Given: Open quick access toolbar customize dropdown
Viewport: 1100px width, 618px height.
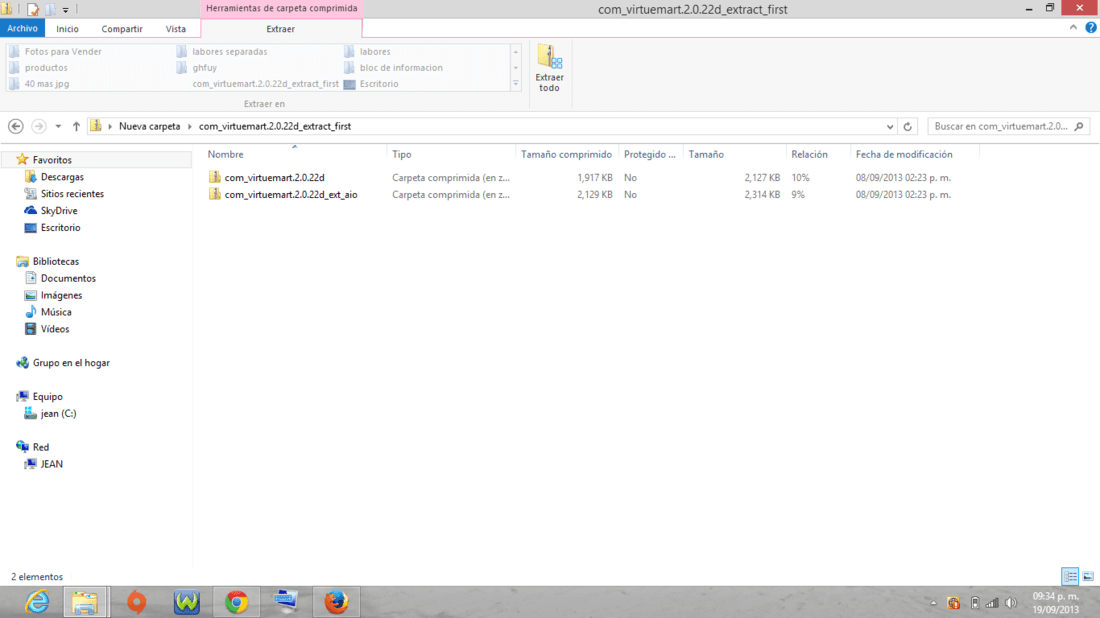Looking at the screenshot, I should click(x=65, y=10).
